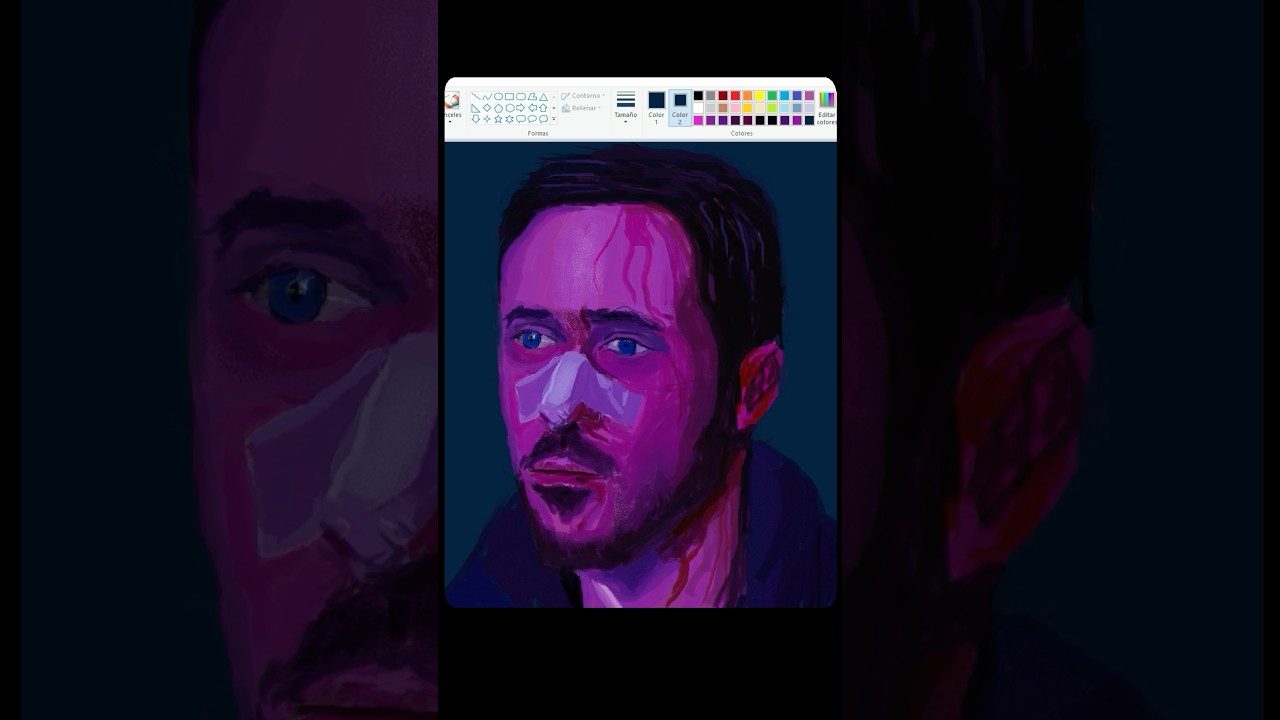Pick the black color swatch
Viewport: 1280px width, 720px height.
[x=698, y=96]
